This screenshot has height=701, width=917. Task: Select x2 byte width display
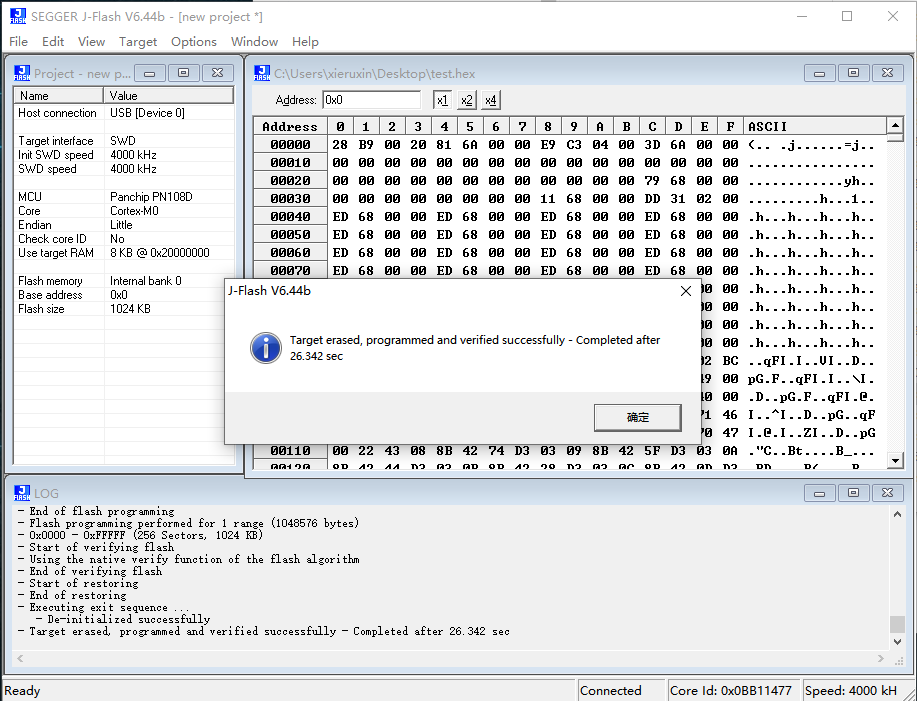pos(466,100)
